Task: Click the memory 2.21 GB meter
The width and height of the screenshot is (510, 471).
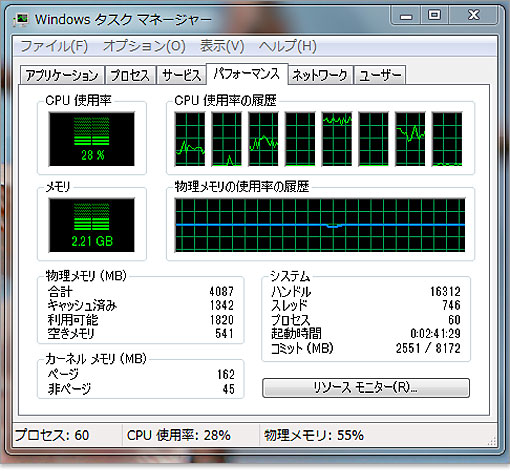Action: [x=92, y=225]
